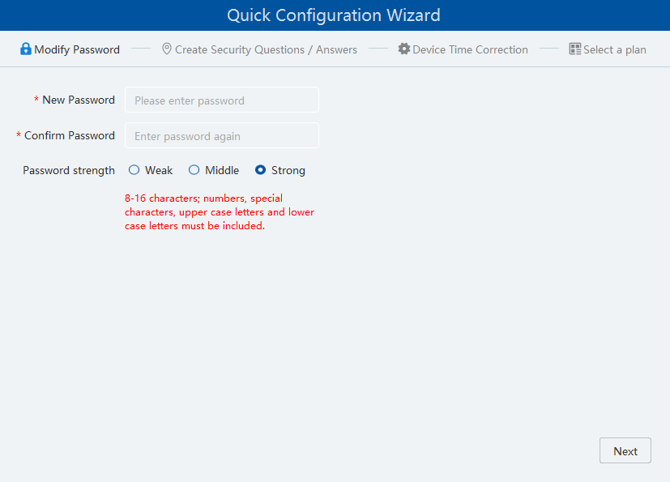Go to Create Security Questions / Answers step

(x=265, y=49)
